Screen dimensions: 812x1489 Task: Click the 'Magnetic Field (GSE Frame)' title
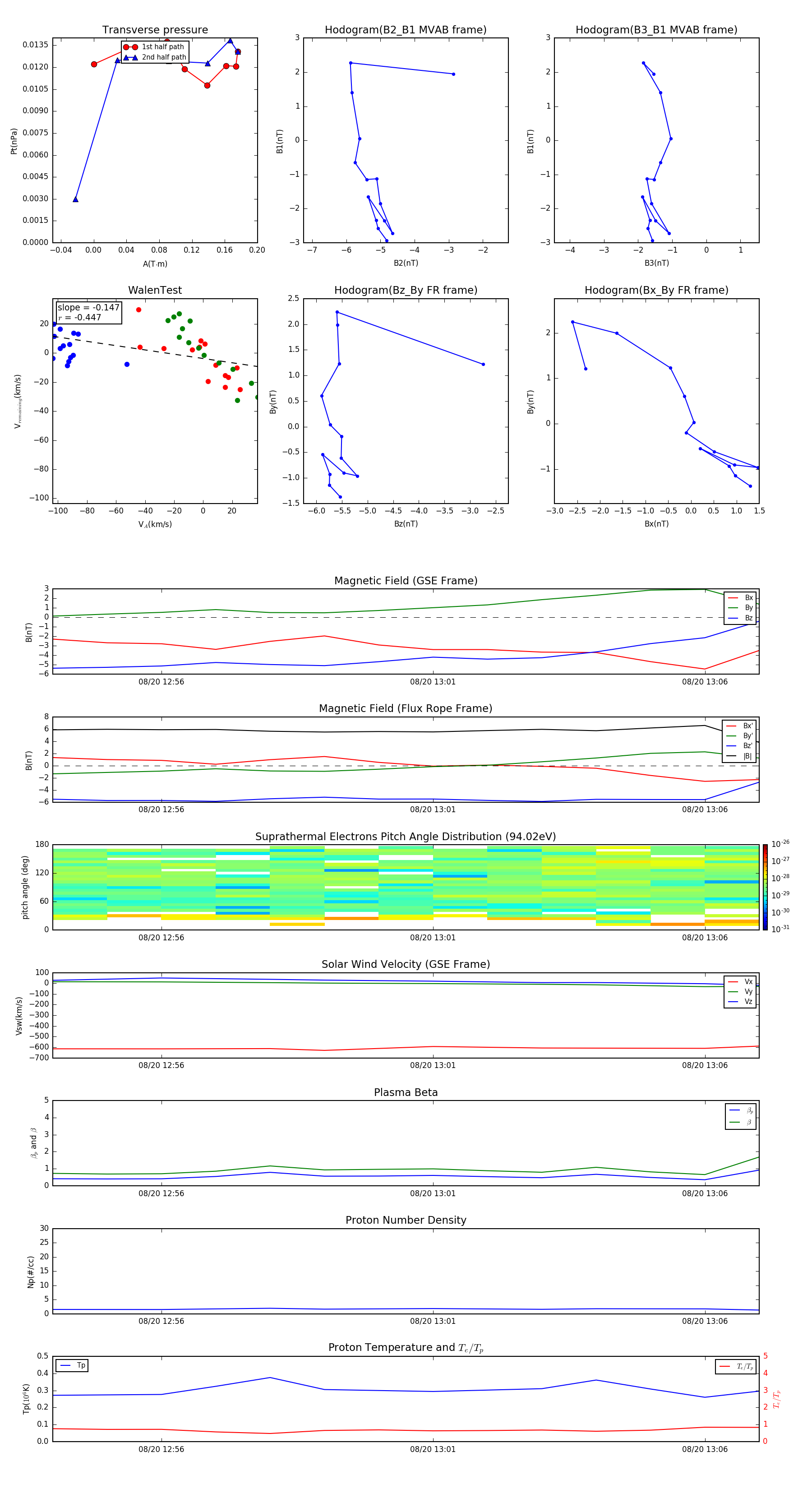406,581
